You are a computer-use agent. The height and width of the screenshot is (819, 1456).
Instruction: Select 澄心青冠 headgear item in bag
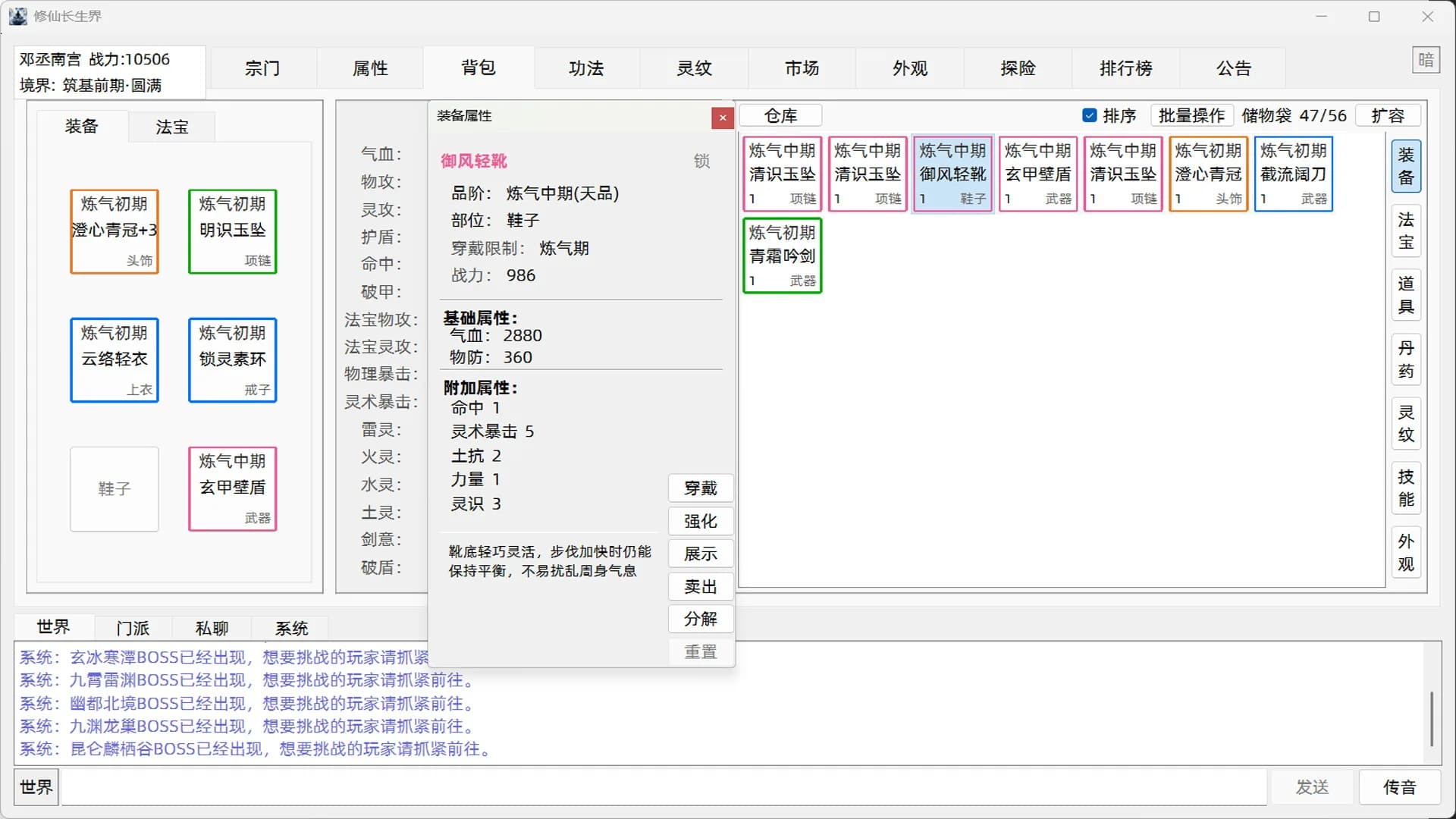click(x=1209, y=174)
